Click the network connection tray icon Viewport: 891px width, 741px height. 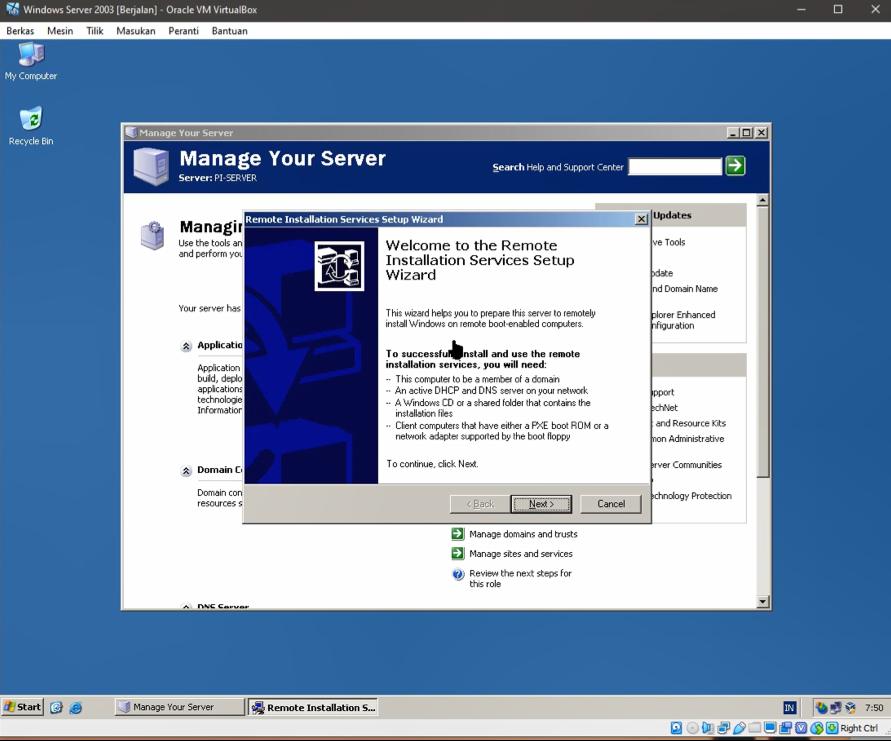pos(836,707)
